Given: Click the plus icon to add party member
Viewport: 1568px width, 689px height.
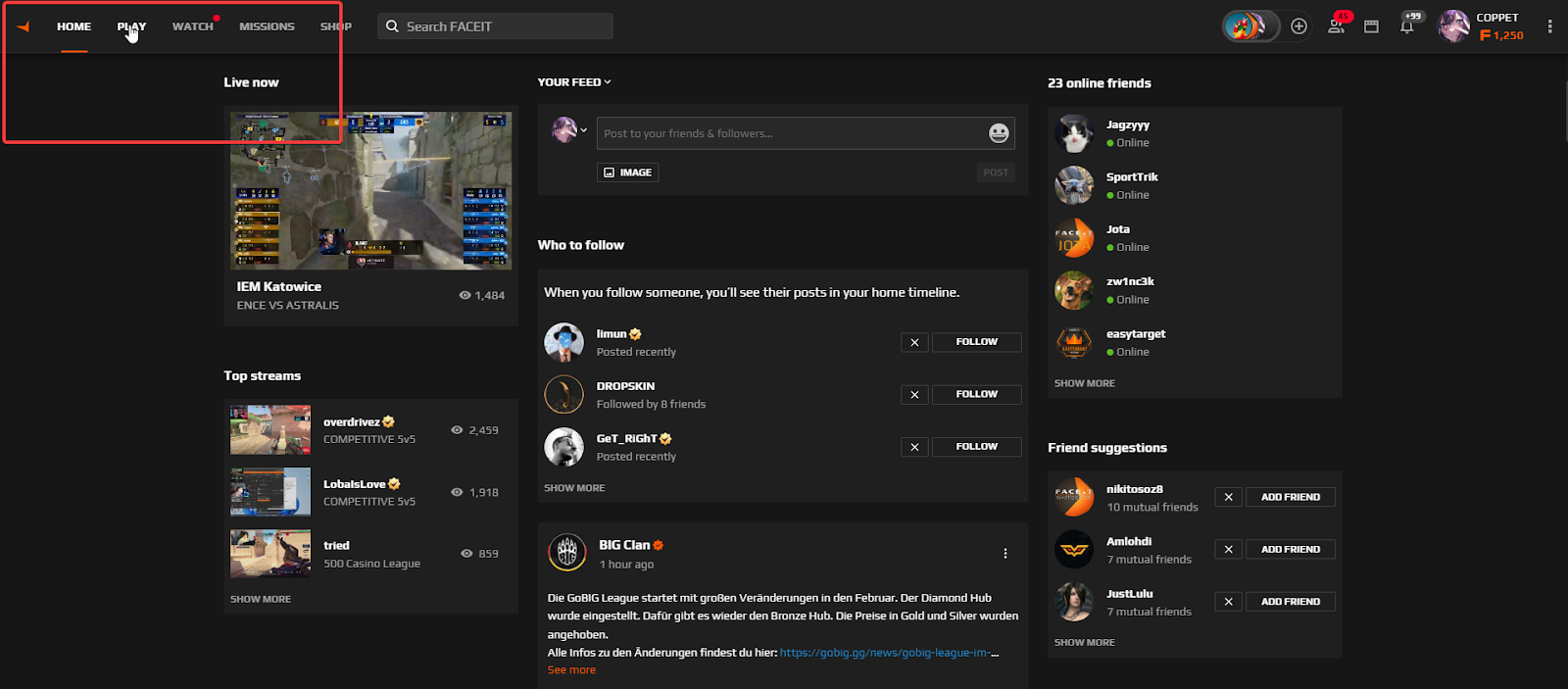Looking at the screenshot, I should tap(1298, 26).
